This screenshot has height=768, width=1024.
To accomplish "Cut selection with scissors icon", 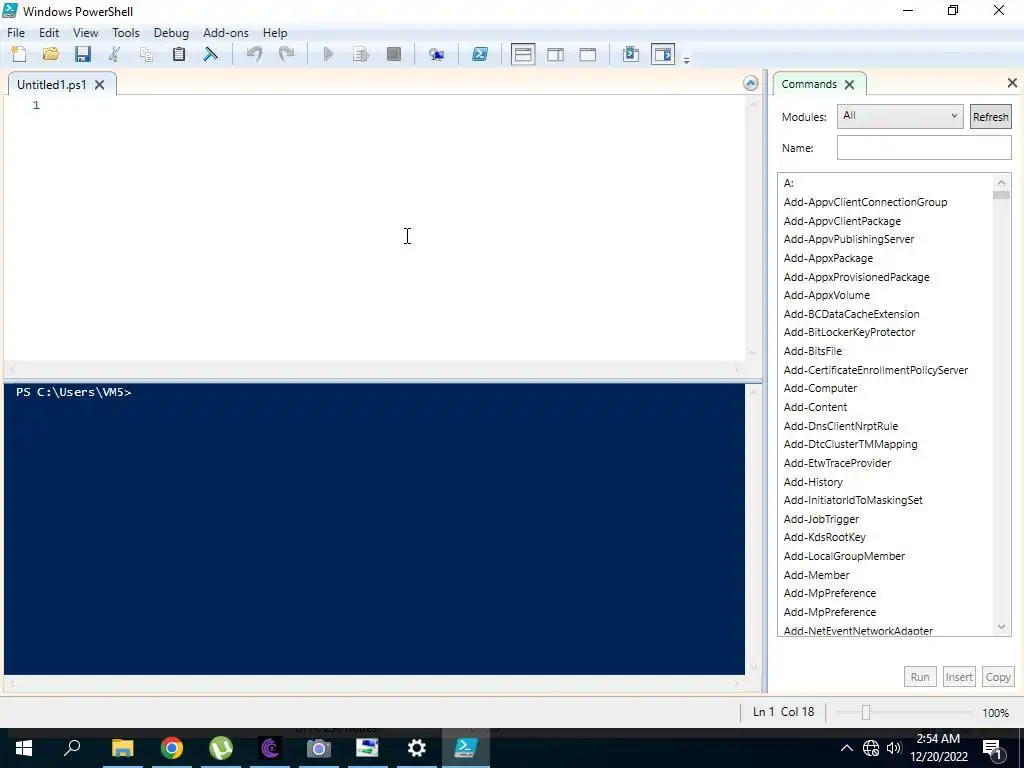I will click(114, 54).
